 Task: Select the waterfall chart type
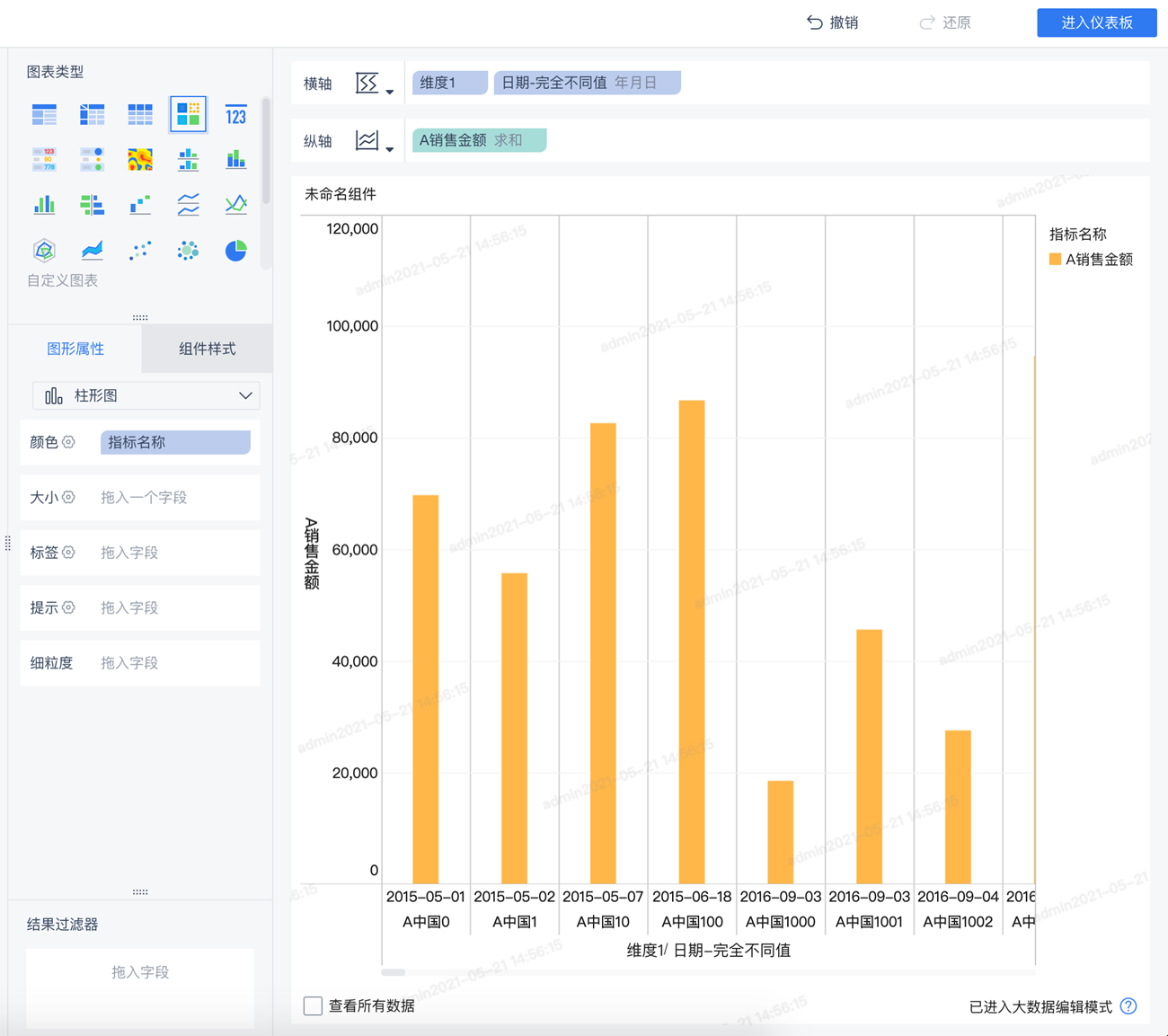click(x=140, y=205)
